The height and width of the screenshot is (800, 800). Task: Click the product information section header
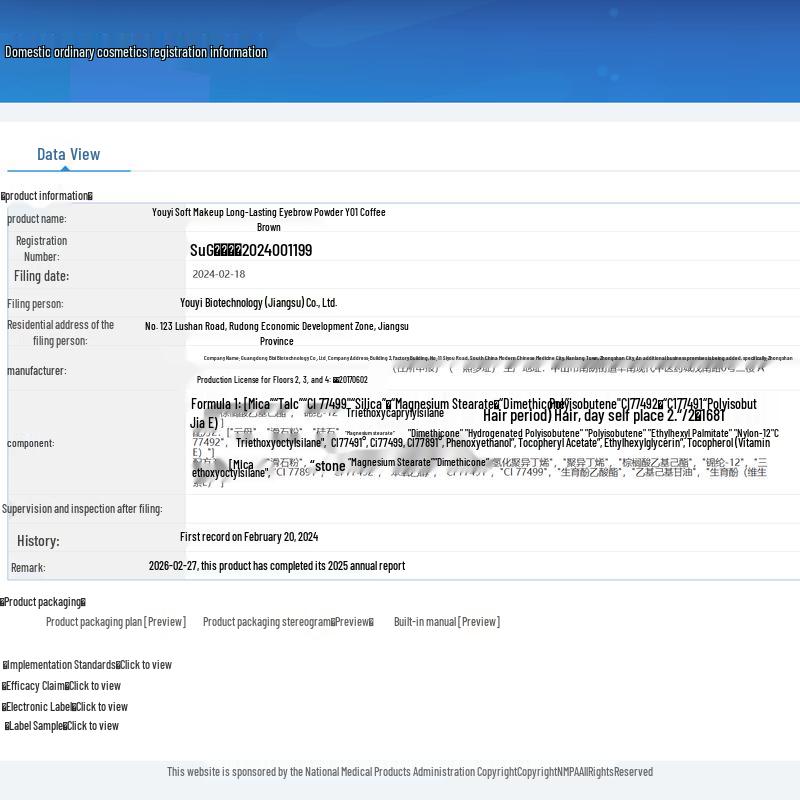click(47, 196)
